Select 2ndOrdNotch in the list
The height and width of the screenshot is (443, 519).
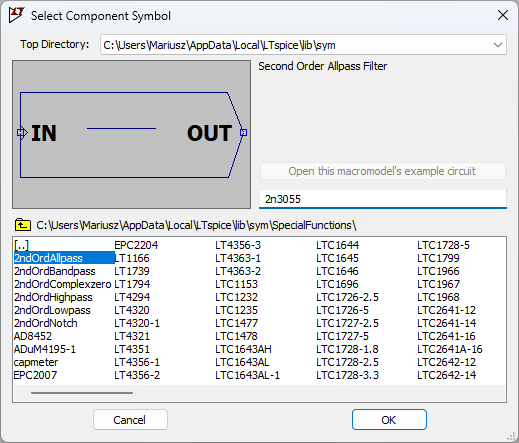coord(46,323)
